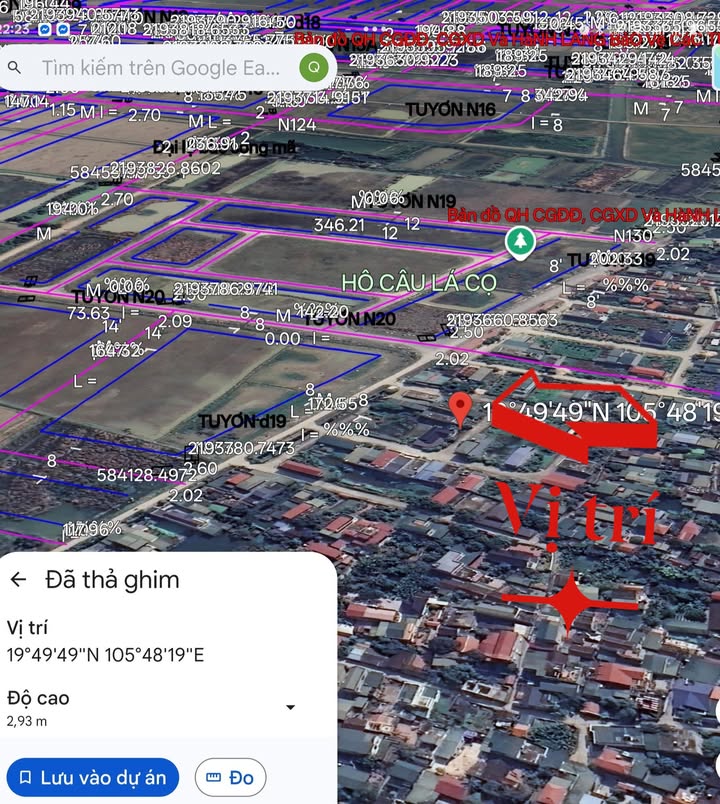Open the green Q profile avatar
The image size is (720, 804).
[314, 67]
